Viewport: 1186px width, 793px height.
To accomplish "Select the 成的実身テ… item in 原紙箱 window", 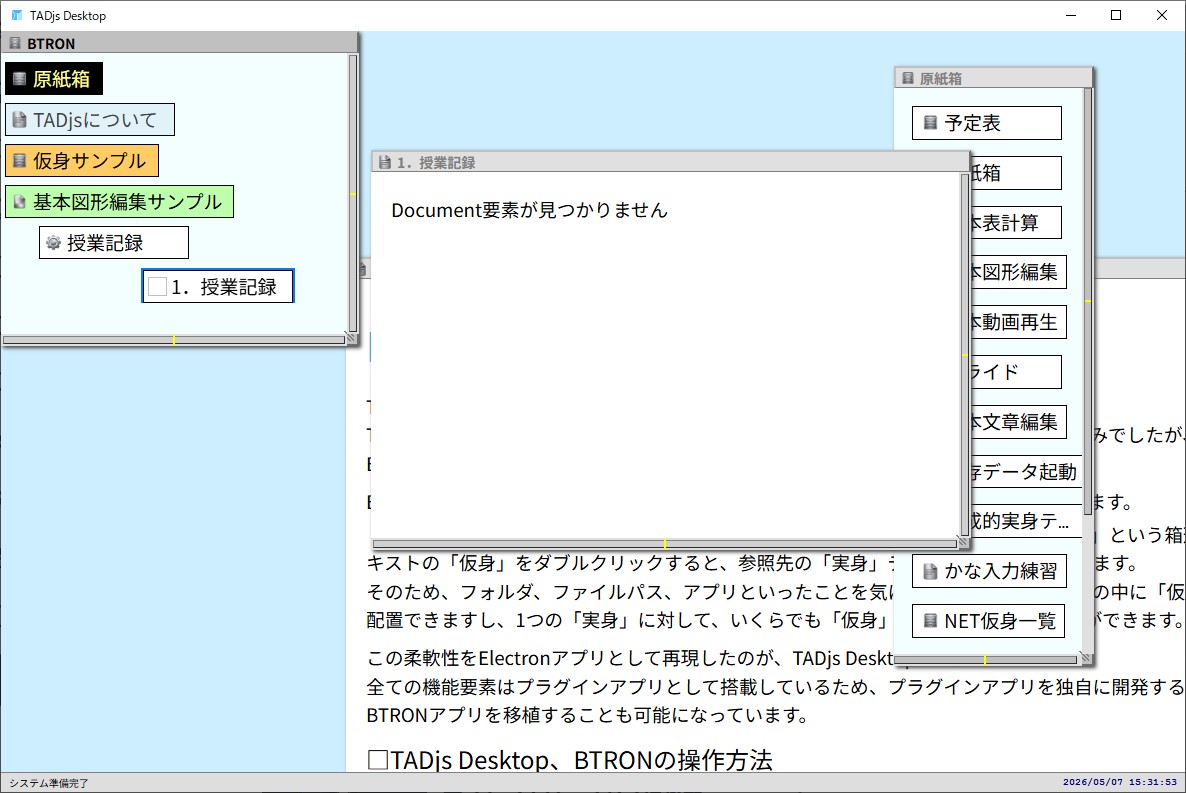I will pyautogui.click(x=1026, y=521).
